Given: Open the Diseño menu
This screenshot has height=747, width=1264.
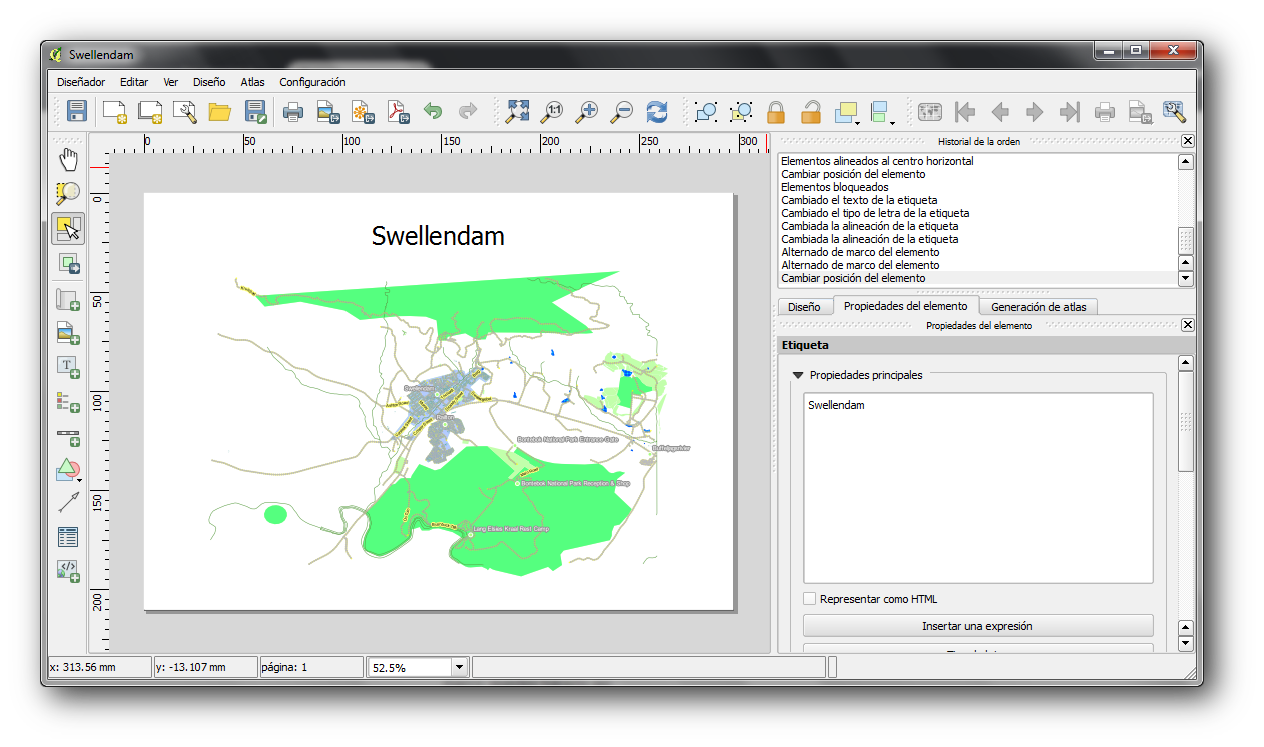Looking at the screenshot, I should [209, 82].
